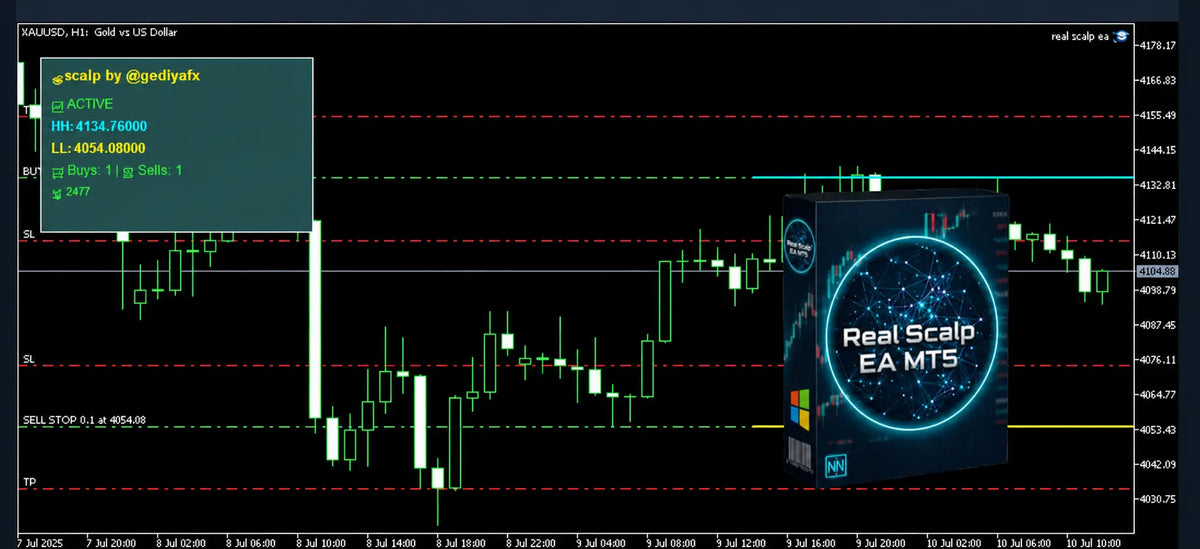The width and height of the screenshot is (1200, 549).
Task: Click the 'Buys: 1' counter
Action: 90,171
